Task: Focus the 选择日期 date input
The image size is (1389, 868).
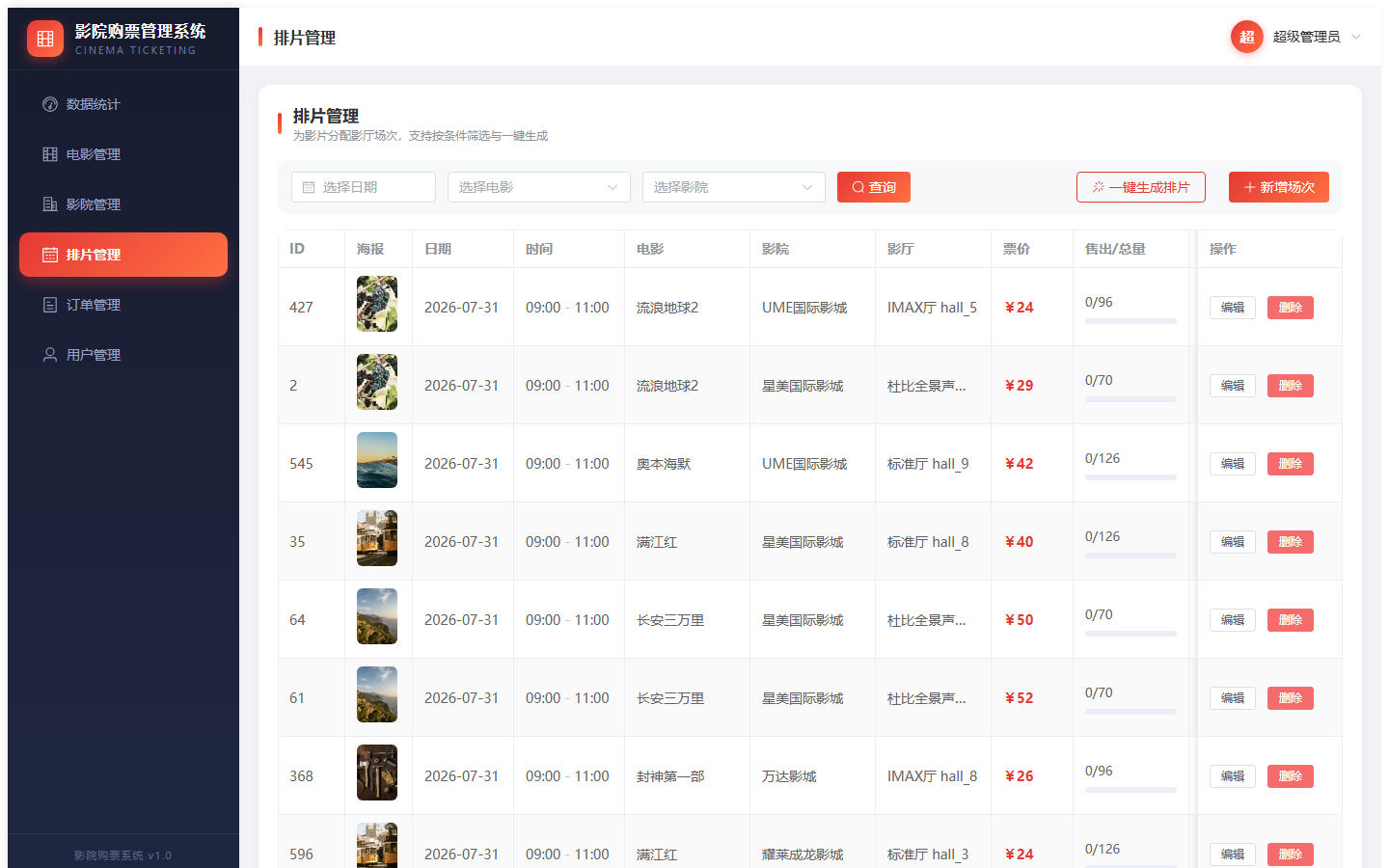Action: 364,187
